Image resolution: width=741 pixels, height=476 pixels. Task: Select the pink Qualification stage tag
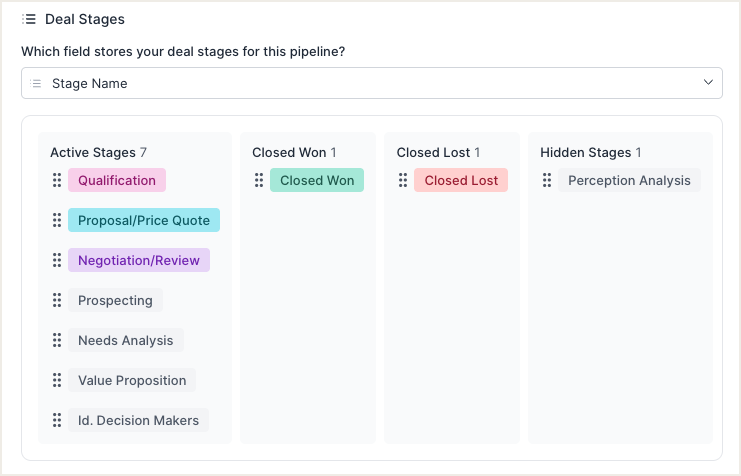pos(117,180)
